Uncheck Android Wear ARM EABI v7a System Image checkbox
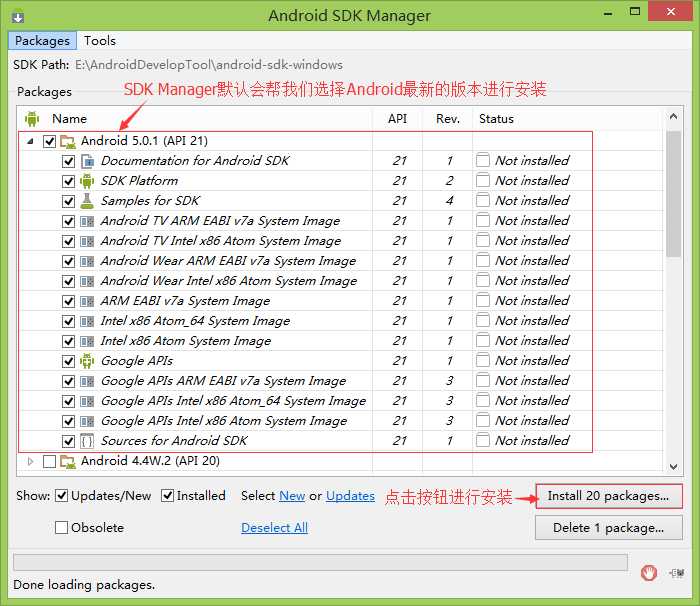 (x=68, y=261)
